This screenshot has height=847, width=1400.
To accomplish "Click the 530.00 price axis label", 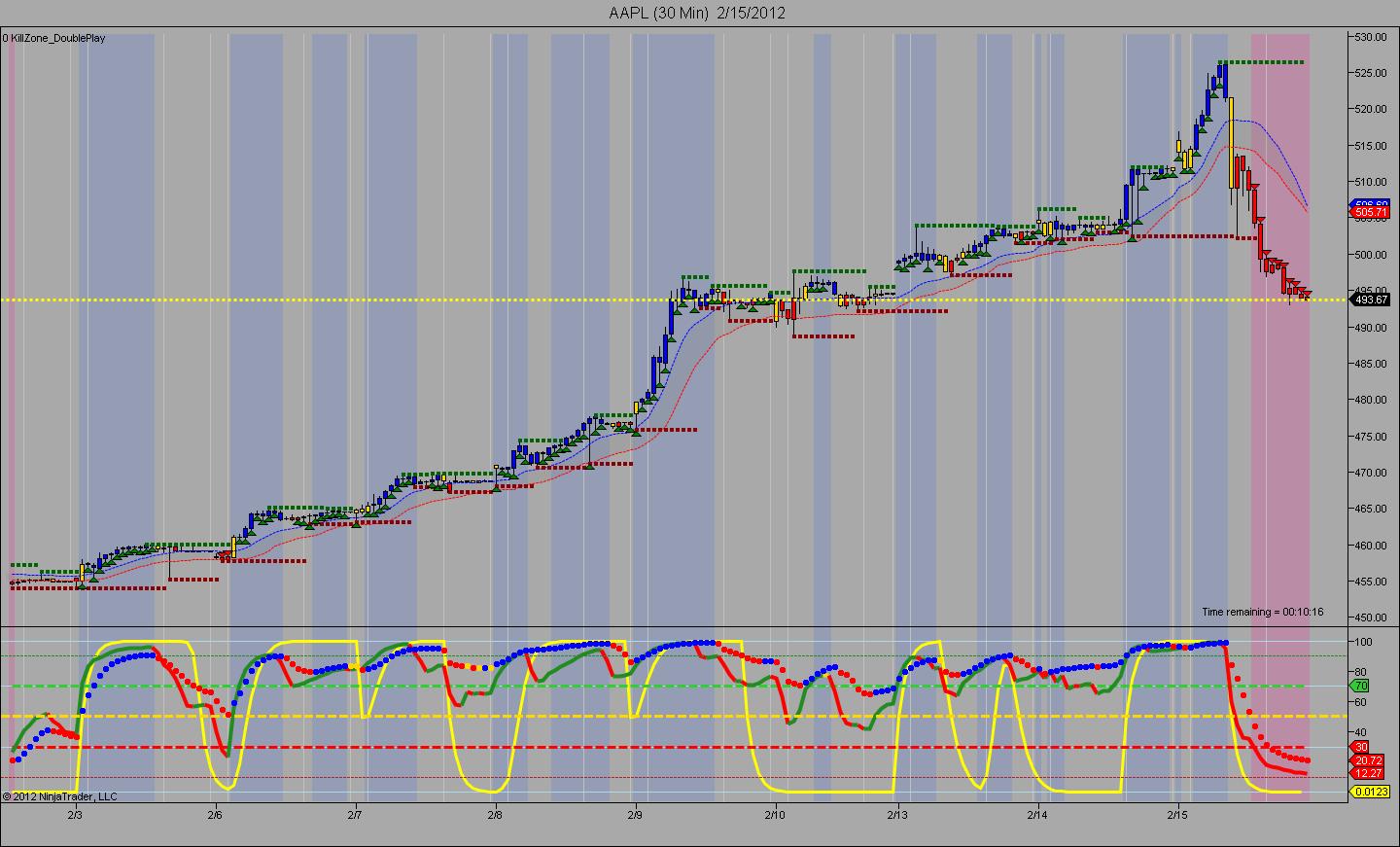I will click(x=1369, y=37).
